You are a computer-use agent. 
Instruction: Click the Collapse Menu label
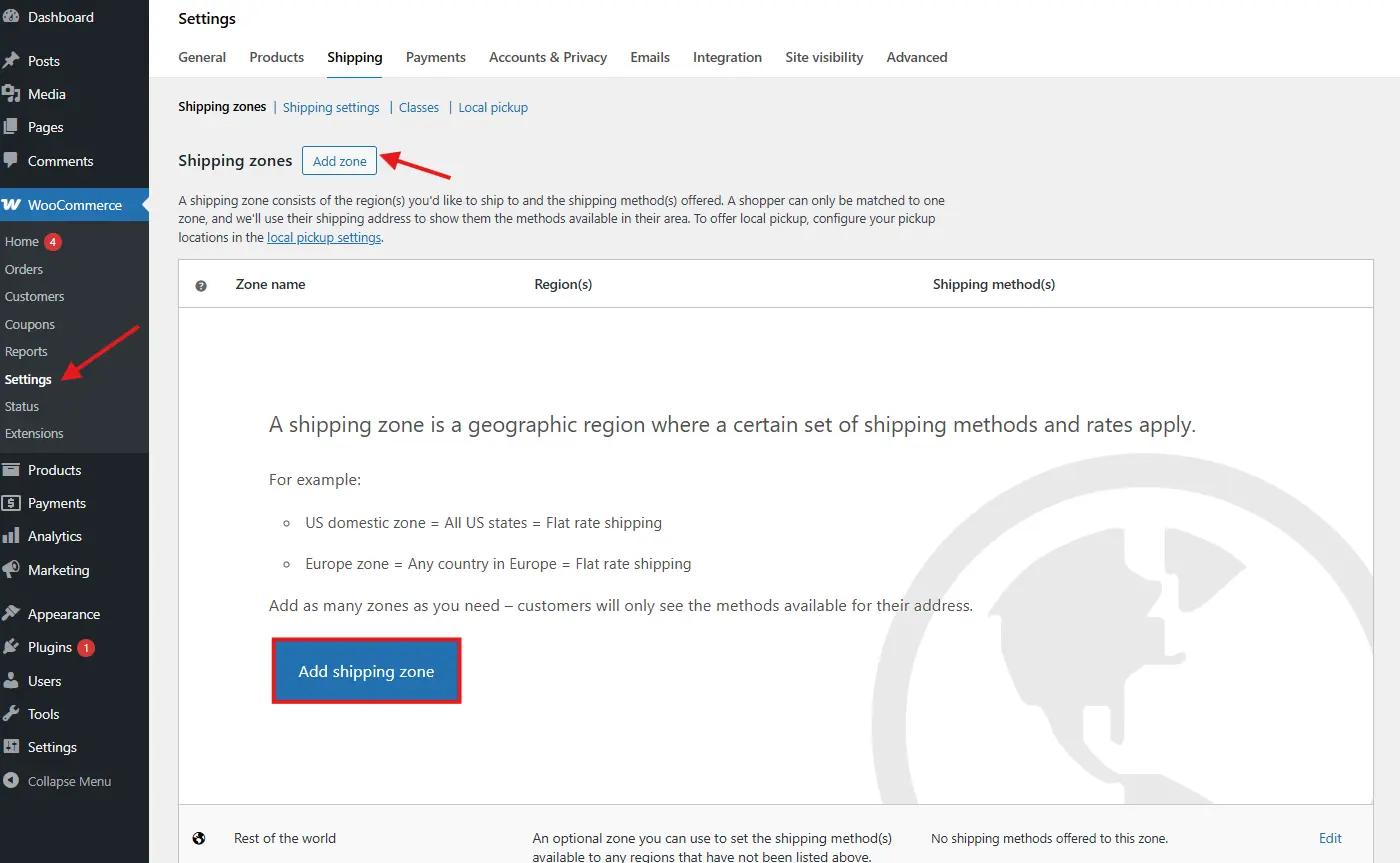69,781
